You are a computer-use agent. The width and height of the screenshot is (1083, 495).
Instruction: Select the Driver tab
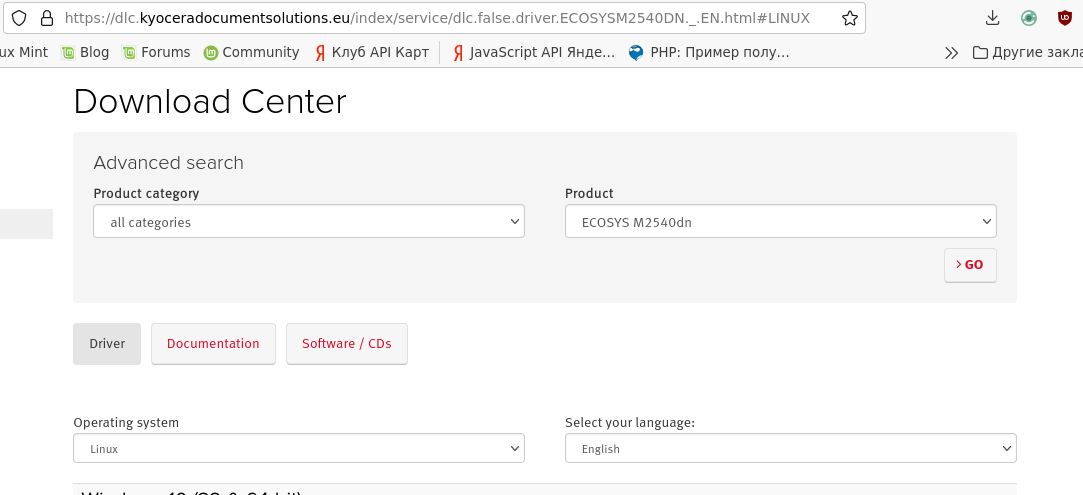click(x=107, y=343)
